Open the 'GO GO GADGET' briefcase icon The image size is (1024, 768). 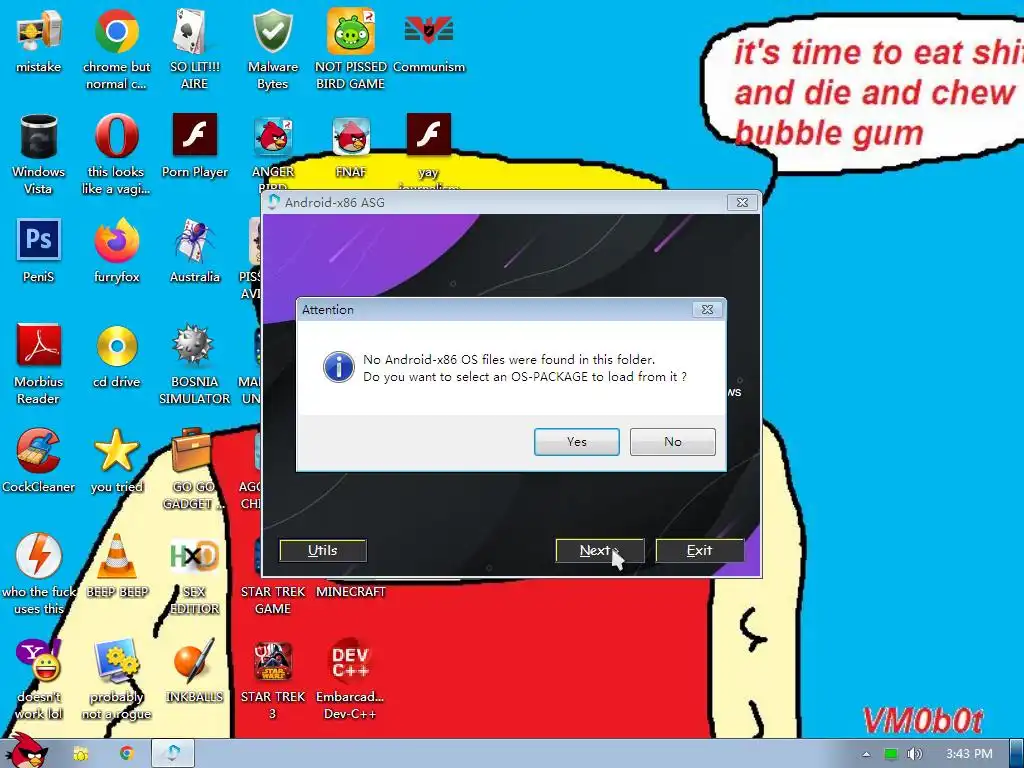[x=194, y=469]
